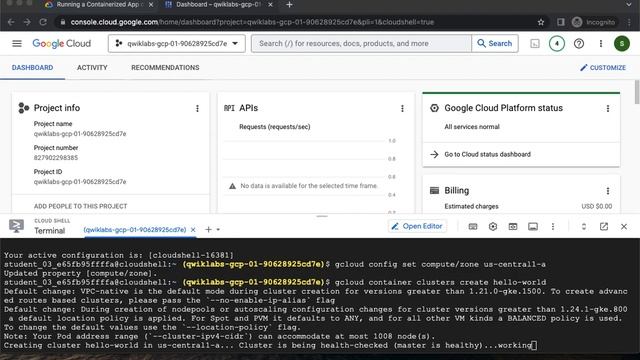Switch to the ACTIVITY tab
Image resolution: width=640 pixels, height=360 pixels.
(92, 68)
